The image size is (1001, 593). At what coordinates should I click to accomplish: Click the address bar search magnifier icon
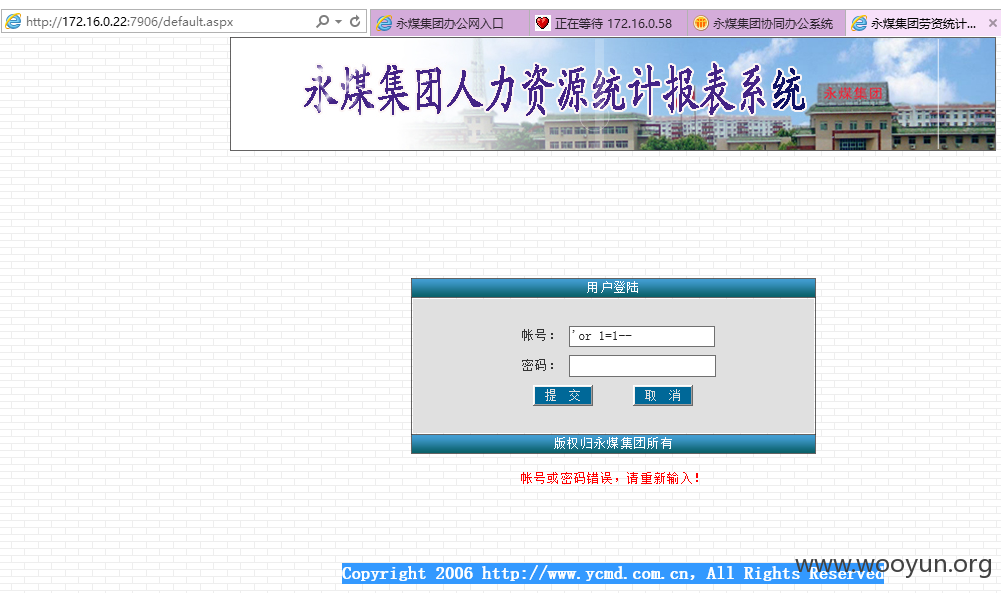point(322,21)
